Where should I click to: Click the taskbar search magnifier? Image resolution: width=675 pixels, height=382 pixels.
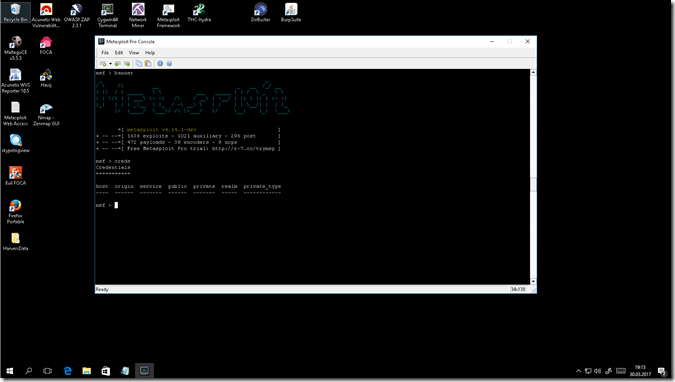[28, 371]
